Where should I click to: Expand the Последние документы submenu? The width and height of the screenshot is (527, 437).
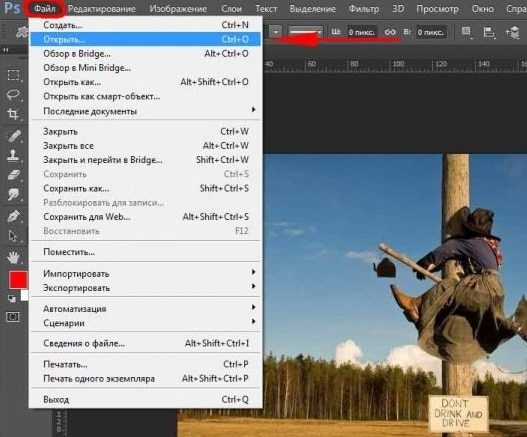(x=146, y=111)
